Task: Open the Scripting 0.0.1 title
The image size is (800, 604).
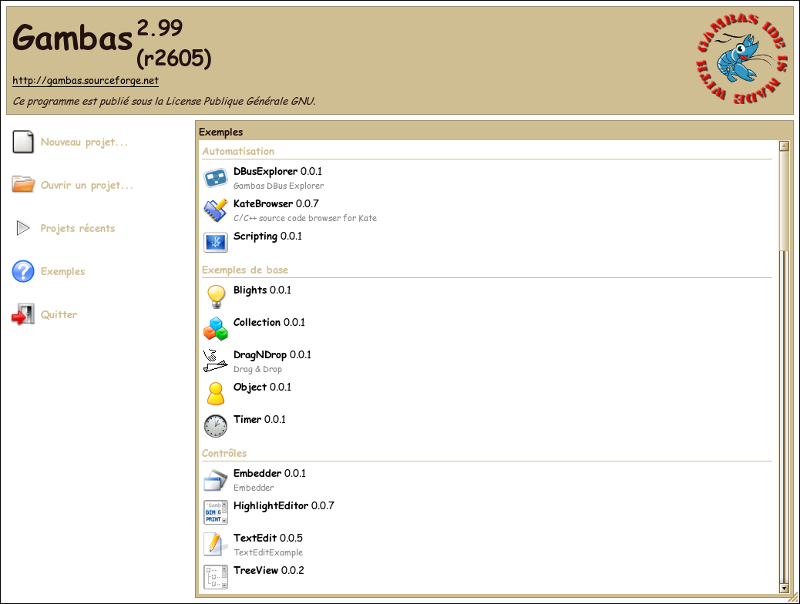Action: pyautogui.click(x=267, y=236)
